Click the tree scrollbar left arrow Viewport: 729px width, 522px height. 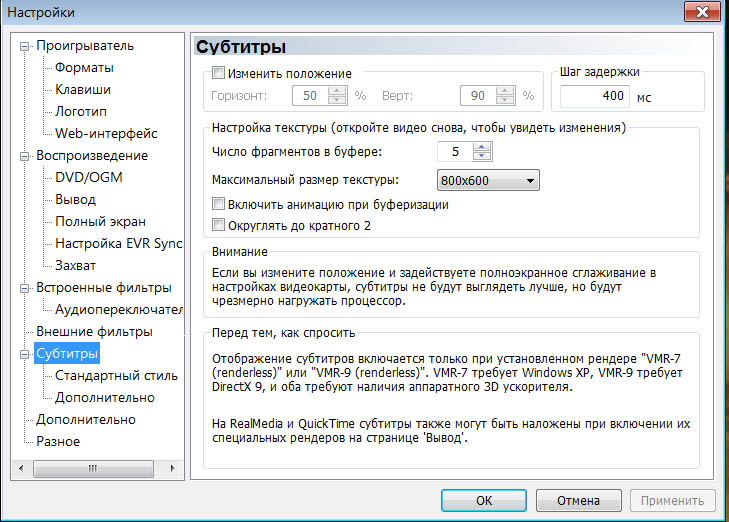pyautogui.click(x=21, y=468)
